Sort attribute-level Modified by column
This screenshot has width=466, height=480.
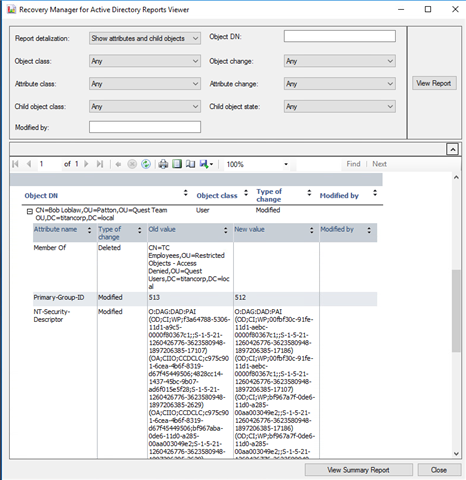click(369, 230)
